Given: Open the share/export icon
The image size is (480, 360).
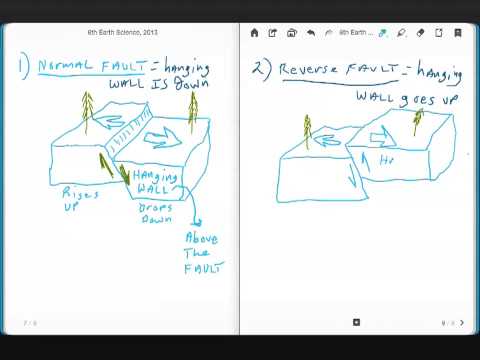Looking at the screenshot, I should coord(273,33).
